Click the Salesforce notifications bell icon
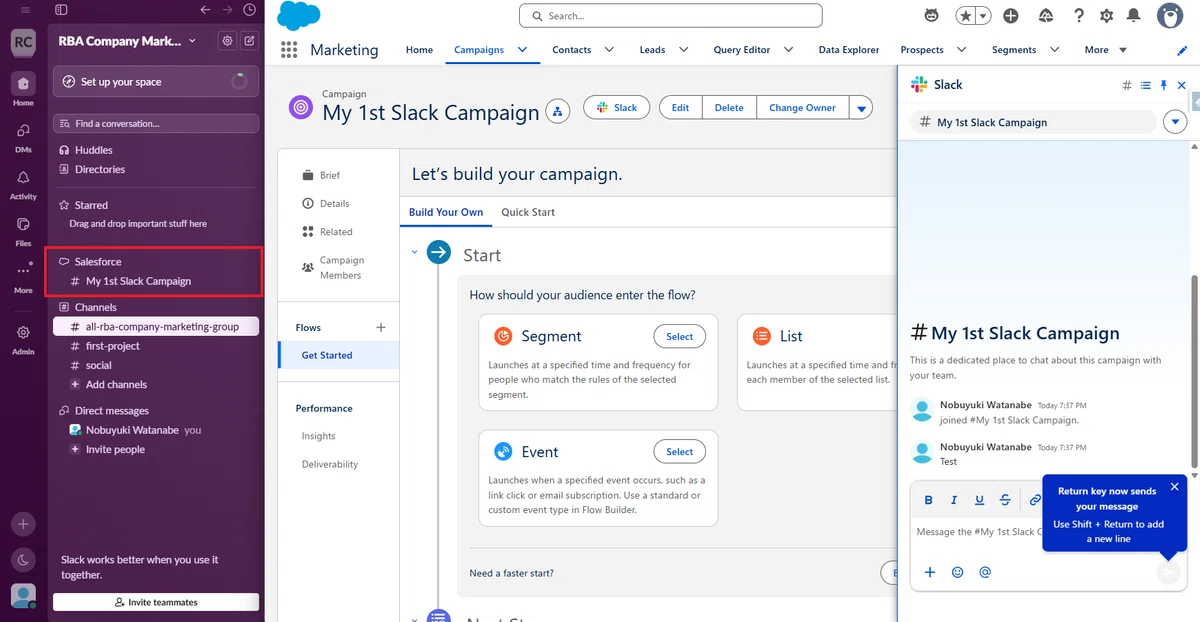This screenshot has width=1200, height=622. (1133, 16)
